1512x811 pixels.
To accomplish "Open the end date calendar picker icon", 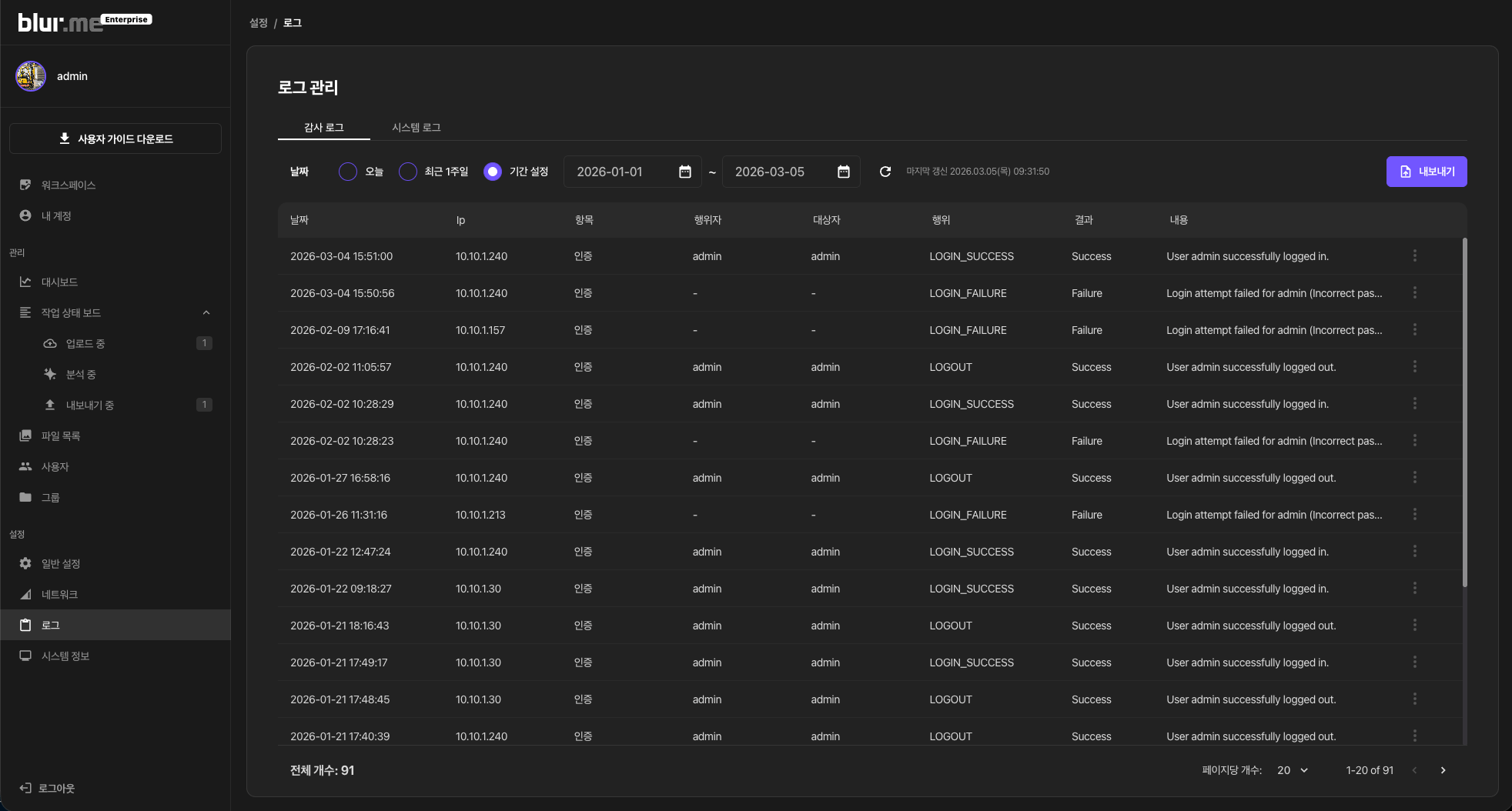I will (x=843, y=172).
